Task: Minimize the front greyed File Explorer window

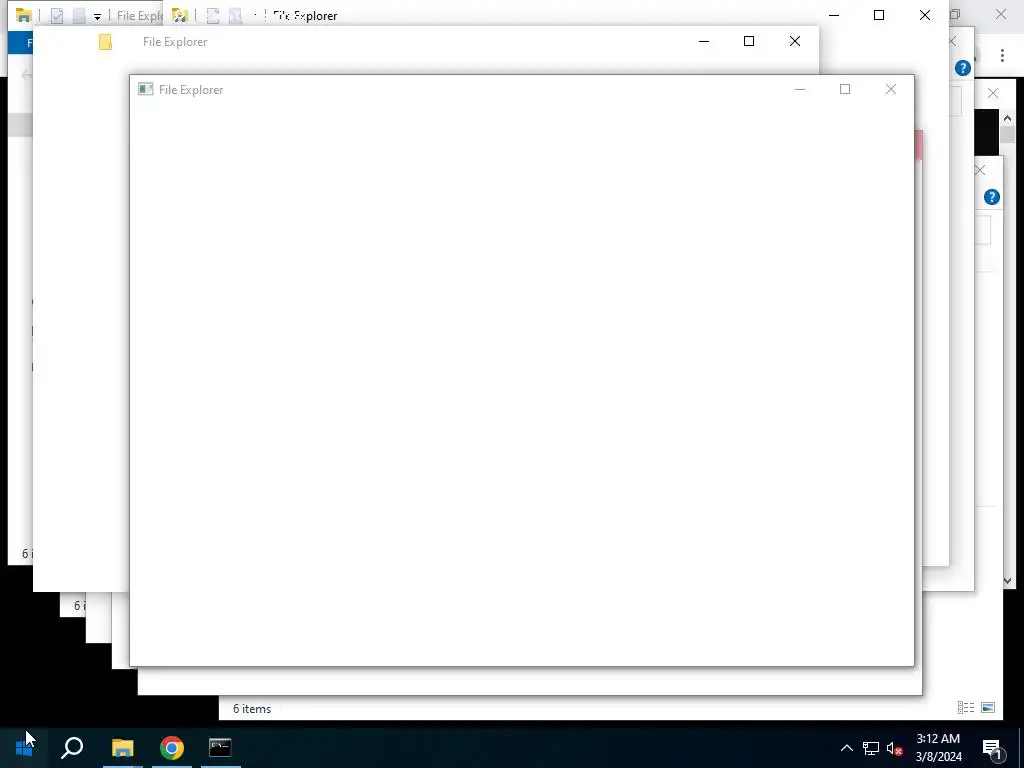Action: pyautogui.click(x=800, y=89)
